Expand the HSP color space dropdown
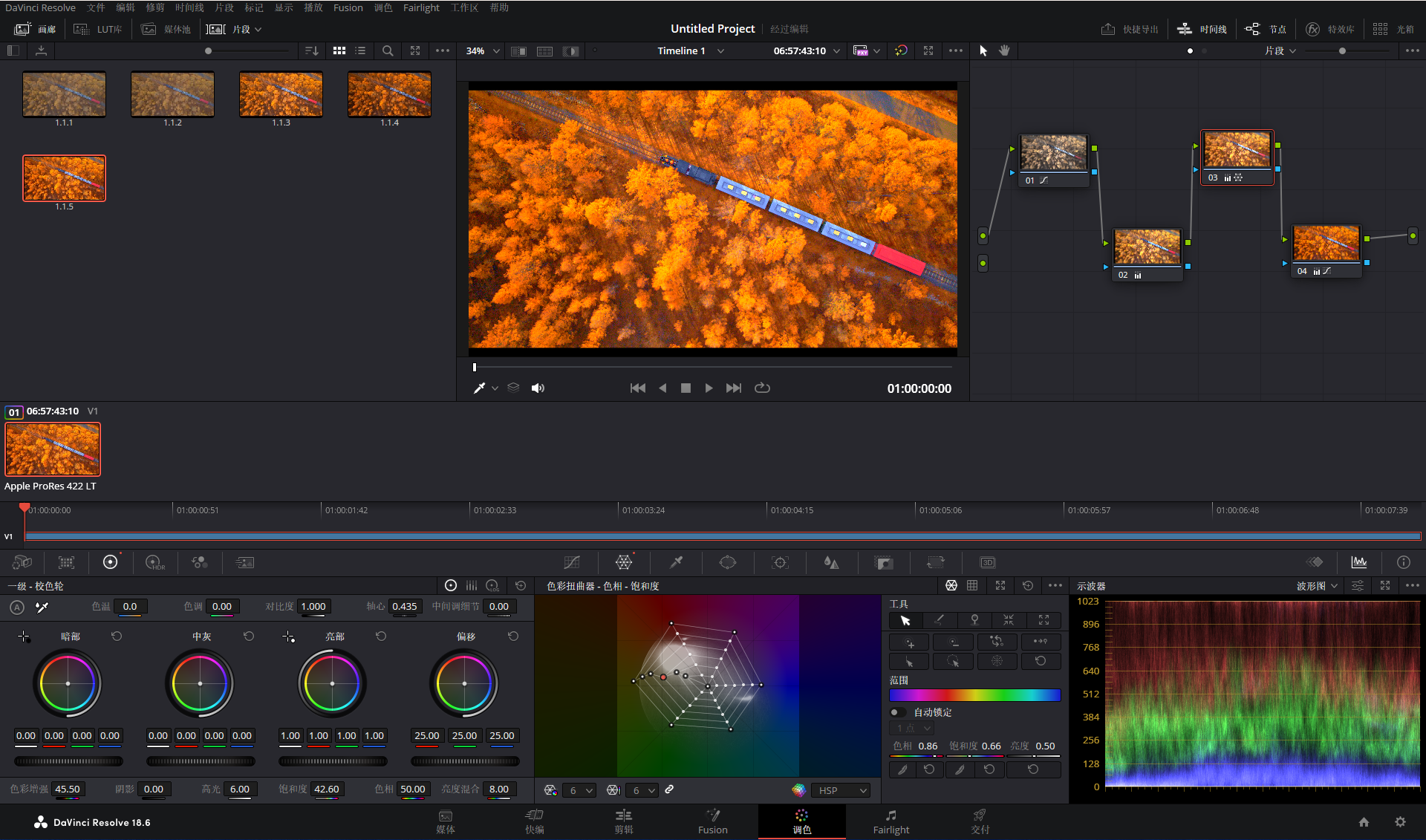The width and height of the screenshot is (1426, 840). click(x=841, y=790)
